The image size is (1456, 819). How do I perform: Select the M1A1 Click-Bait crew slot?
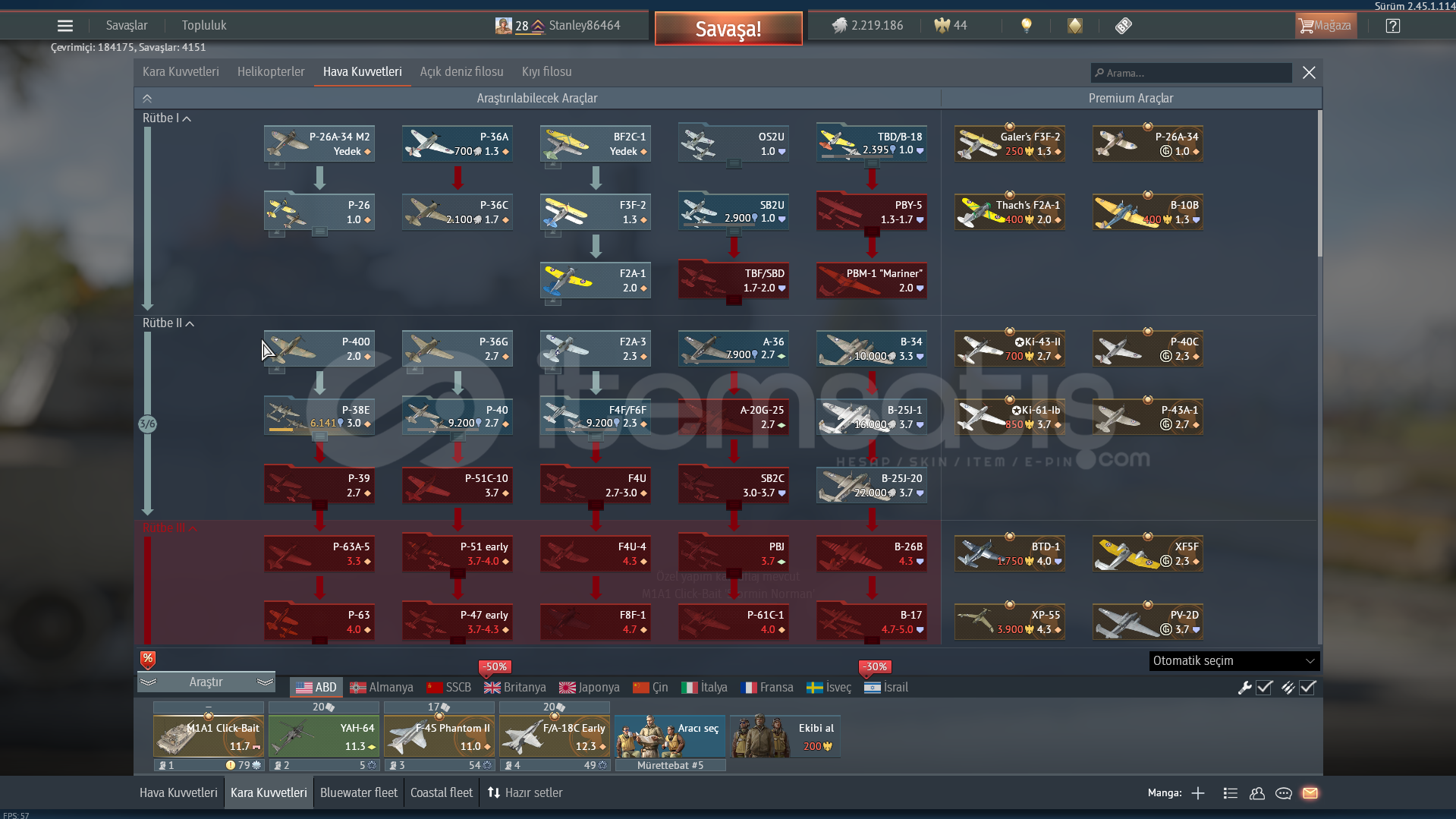tap(209, 736)
